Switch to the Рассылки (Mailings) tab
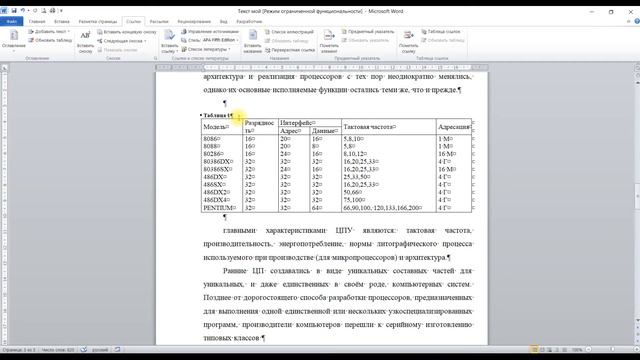The height and width of the screenshot is (360, 640). pos(159,21)
